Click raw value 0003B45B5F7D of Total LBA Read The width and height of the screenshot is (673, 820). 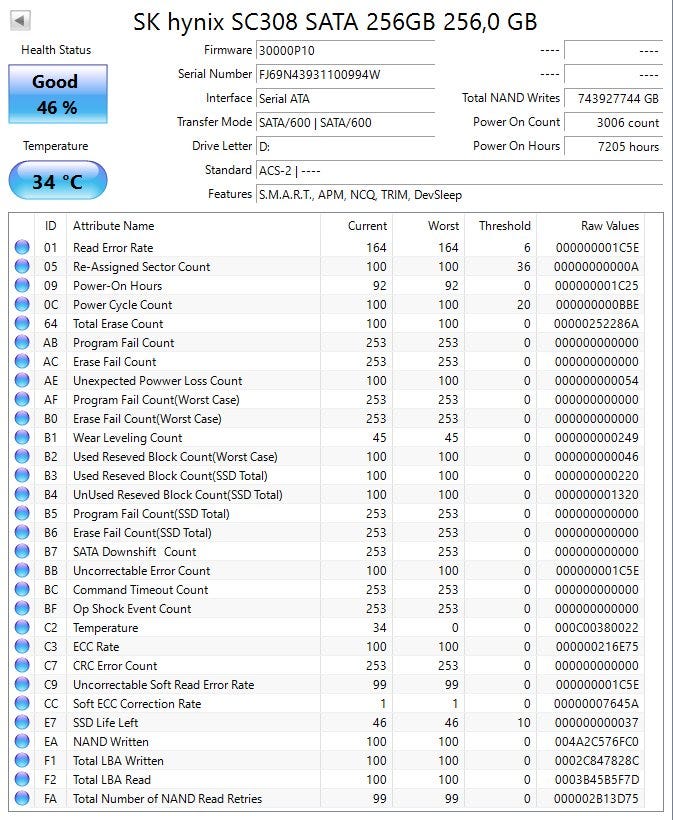597,780
